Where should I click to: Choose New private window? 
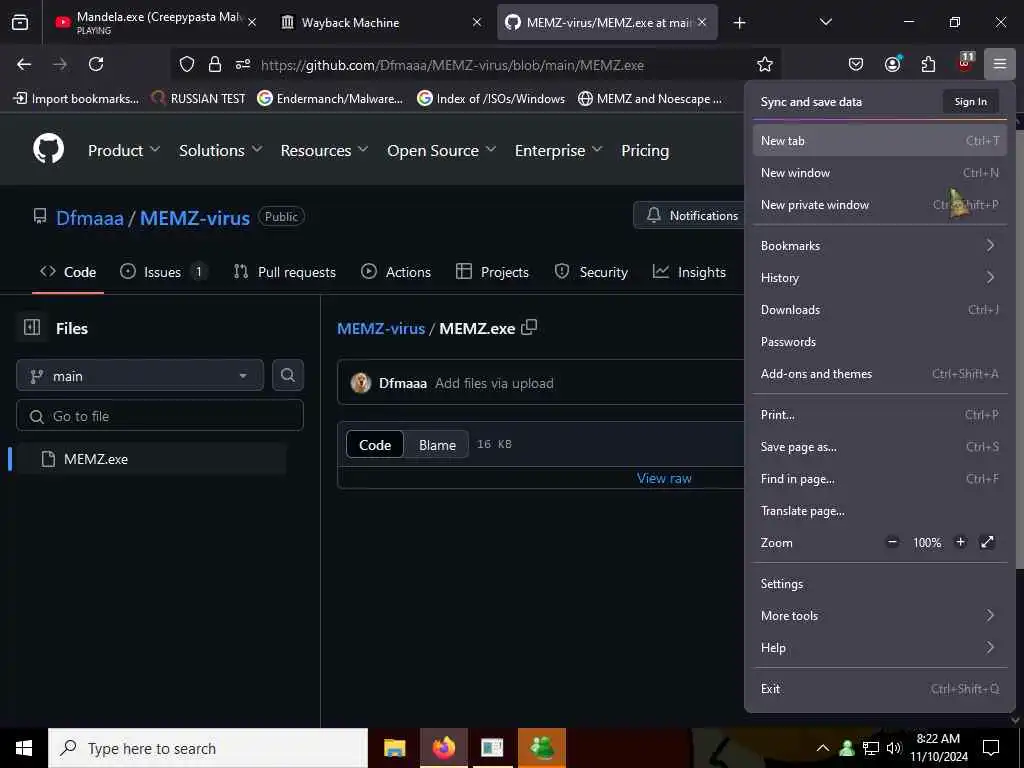click(879, 204)
